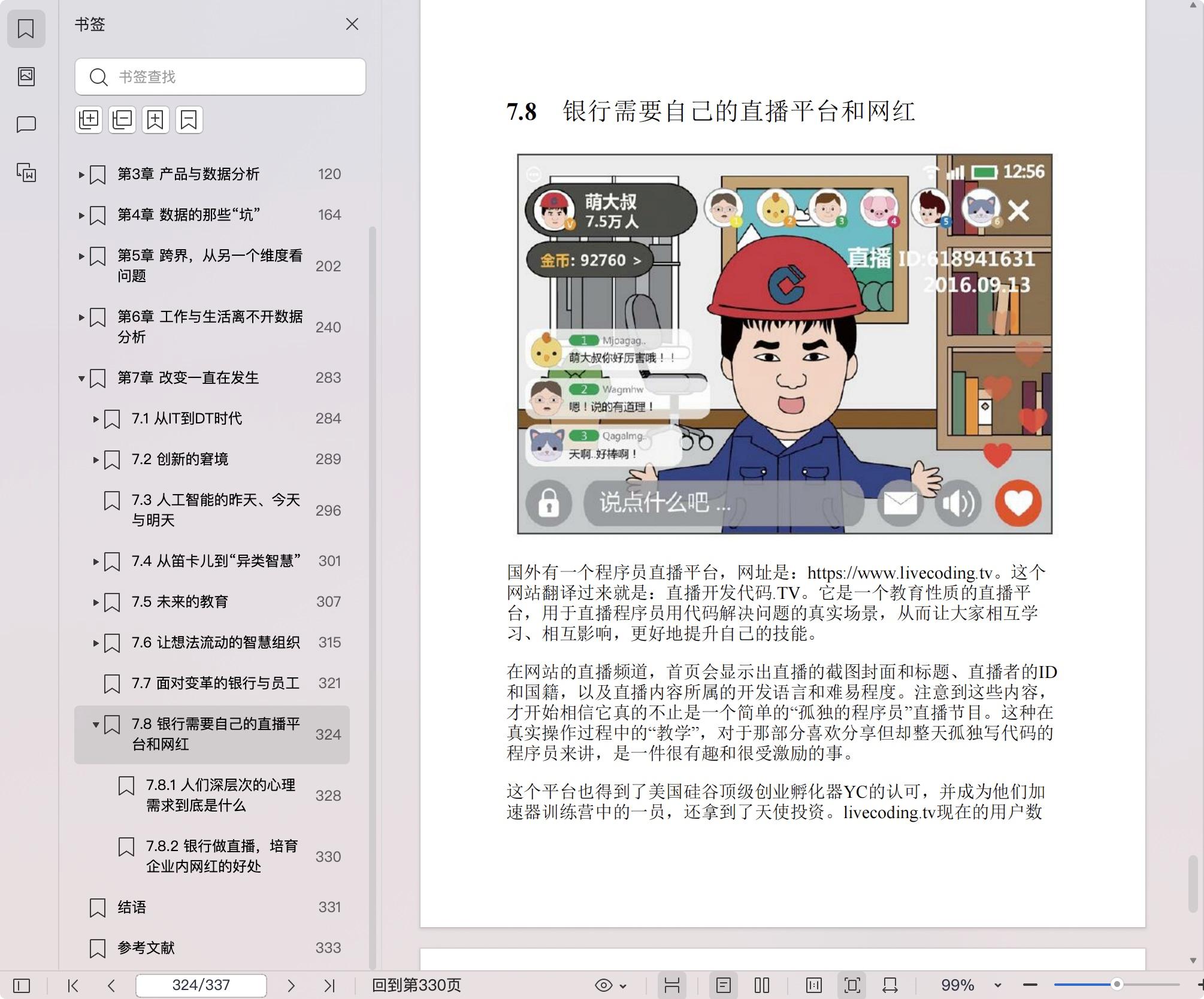Go to next page
This screenshot has height=999, width=1204.
pos(291,985)
